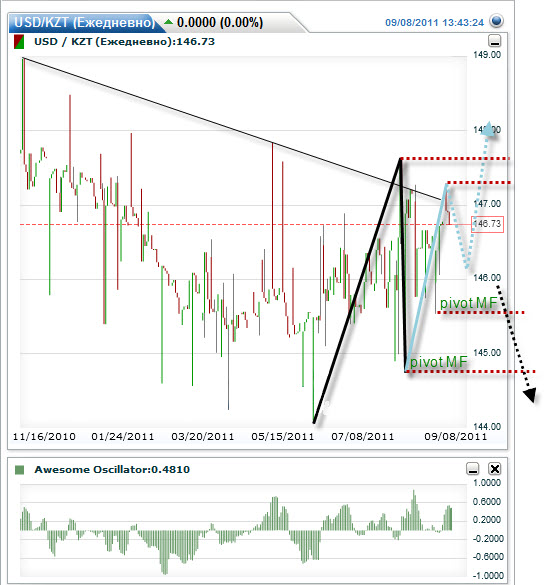This screenshot has height=585, width=559.
Task: Click the green up-arrow change indicator
Action: point(168,22)
